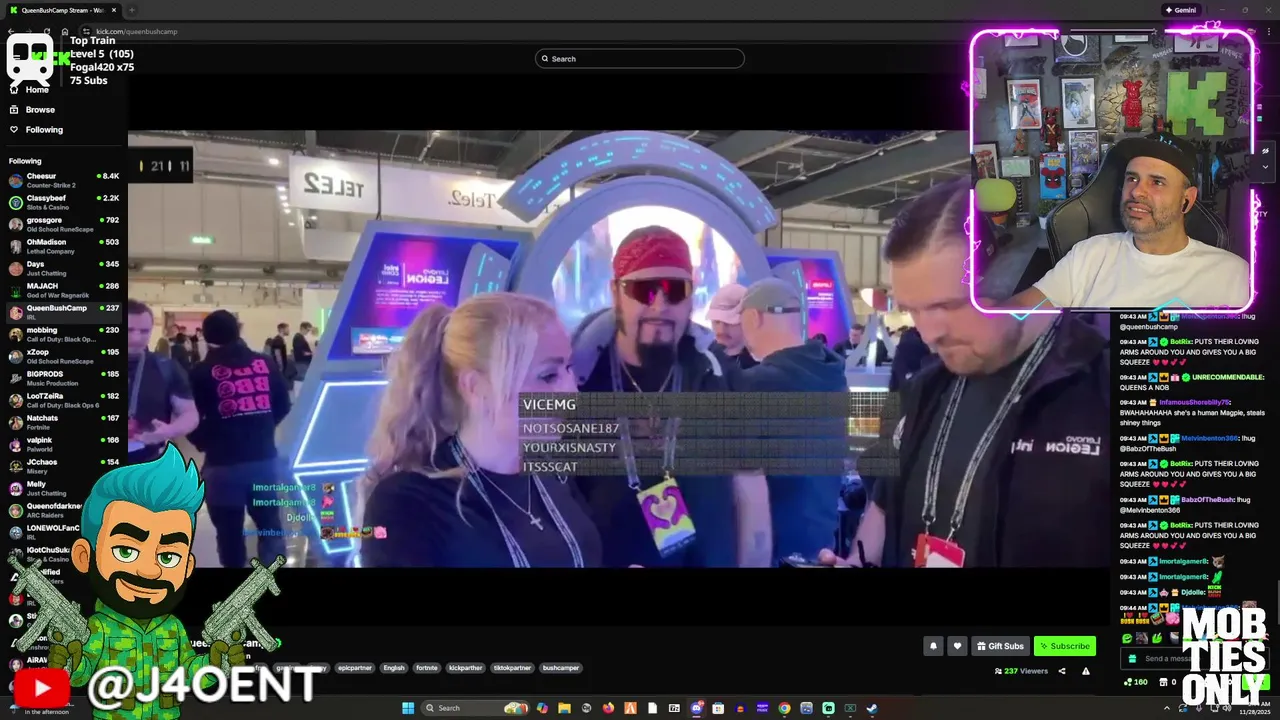Click the heart follow icon

click(x=957, y=646)
